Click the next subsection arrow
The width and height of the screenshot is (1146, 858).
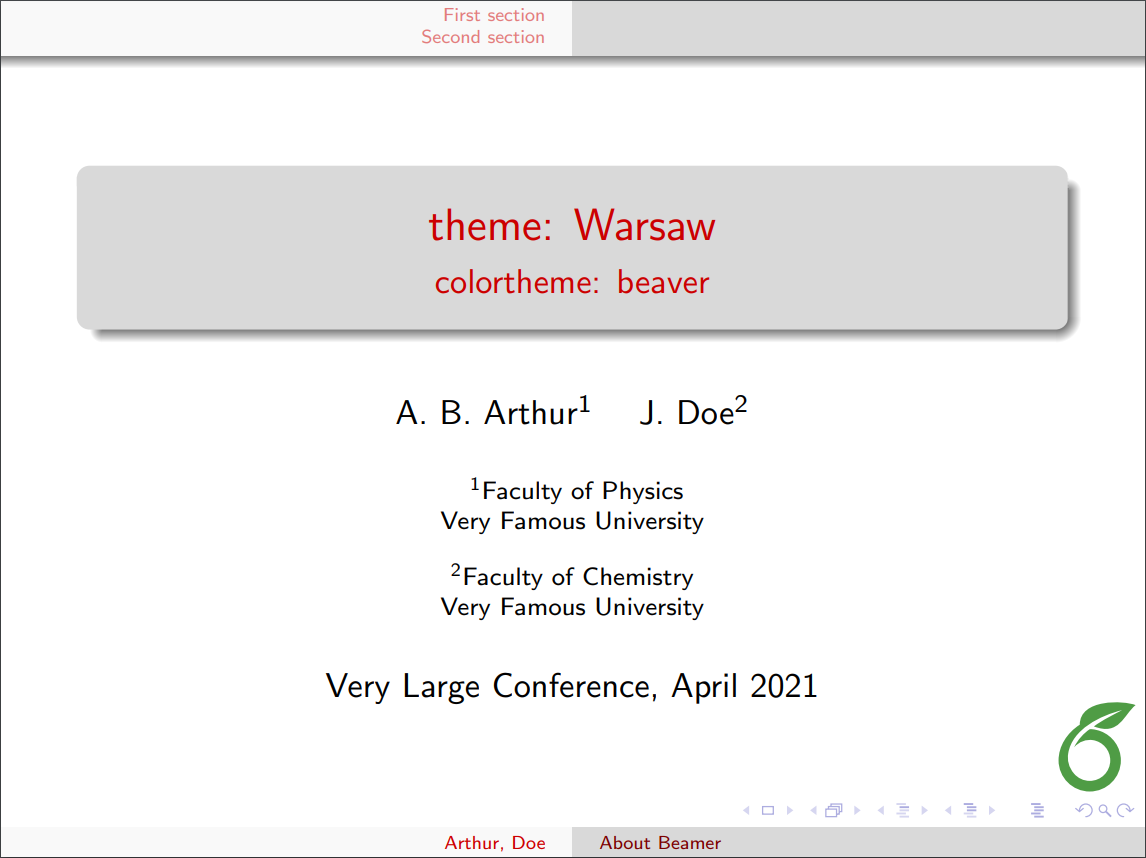925,810
